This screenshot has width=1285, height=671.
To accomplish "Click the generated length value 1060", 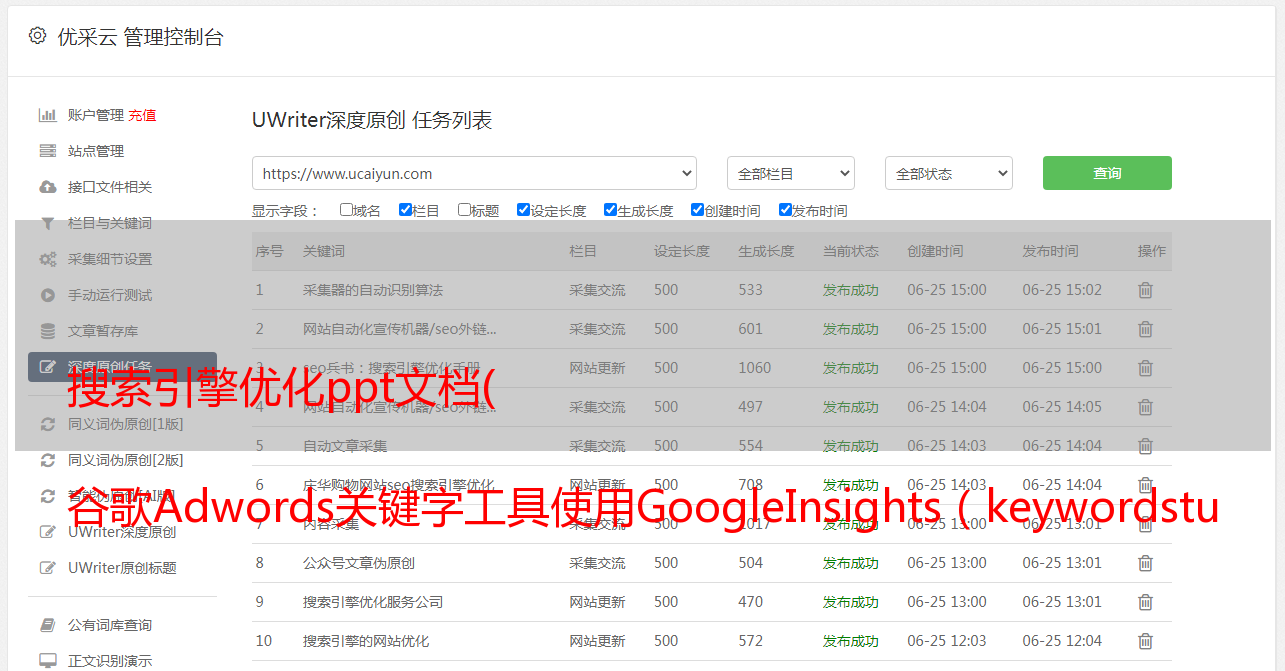I will tap(755, 368).
